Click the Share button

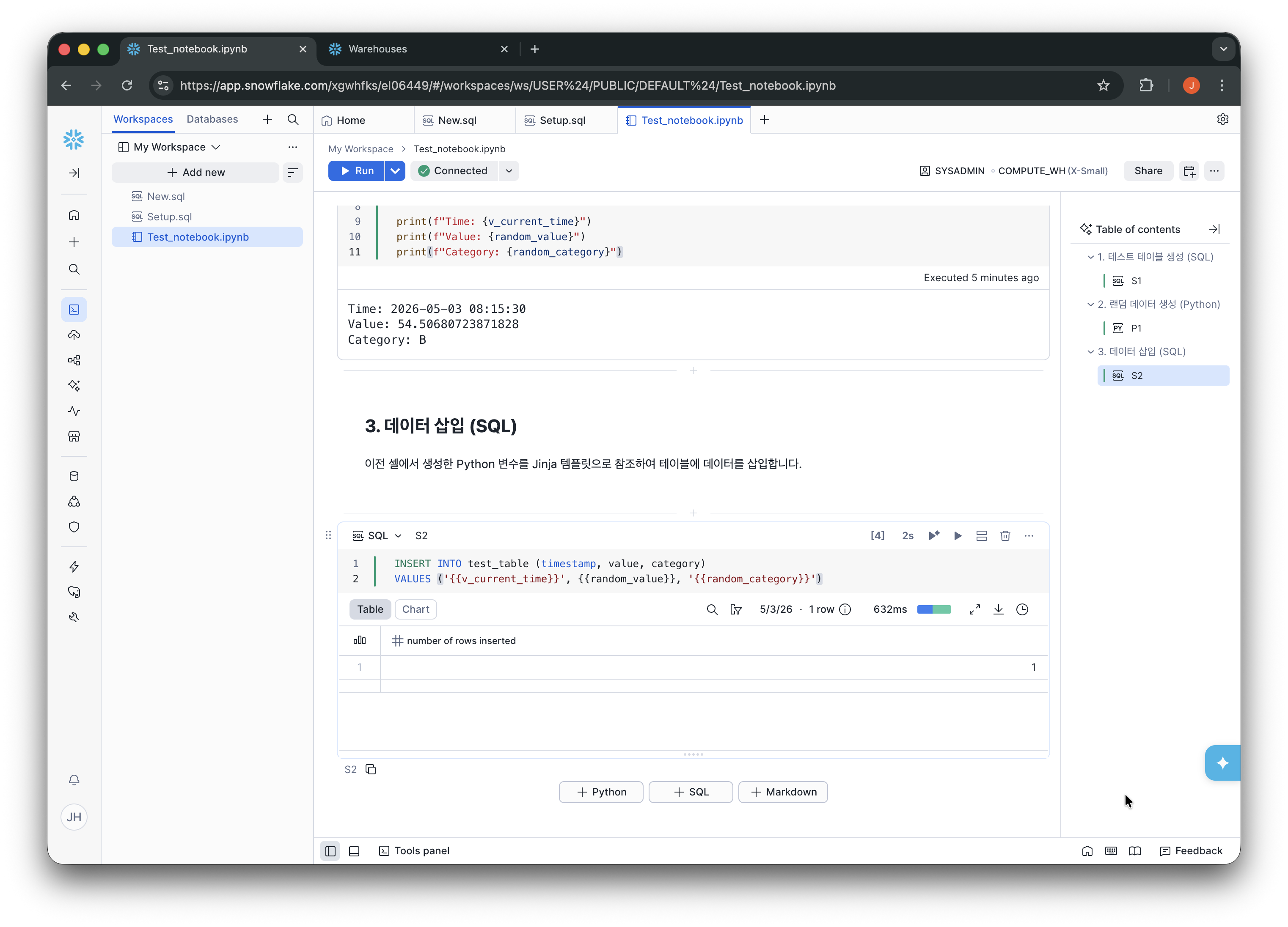[x=1148, y=171]
